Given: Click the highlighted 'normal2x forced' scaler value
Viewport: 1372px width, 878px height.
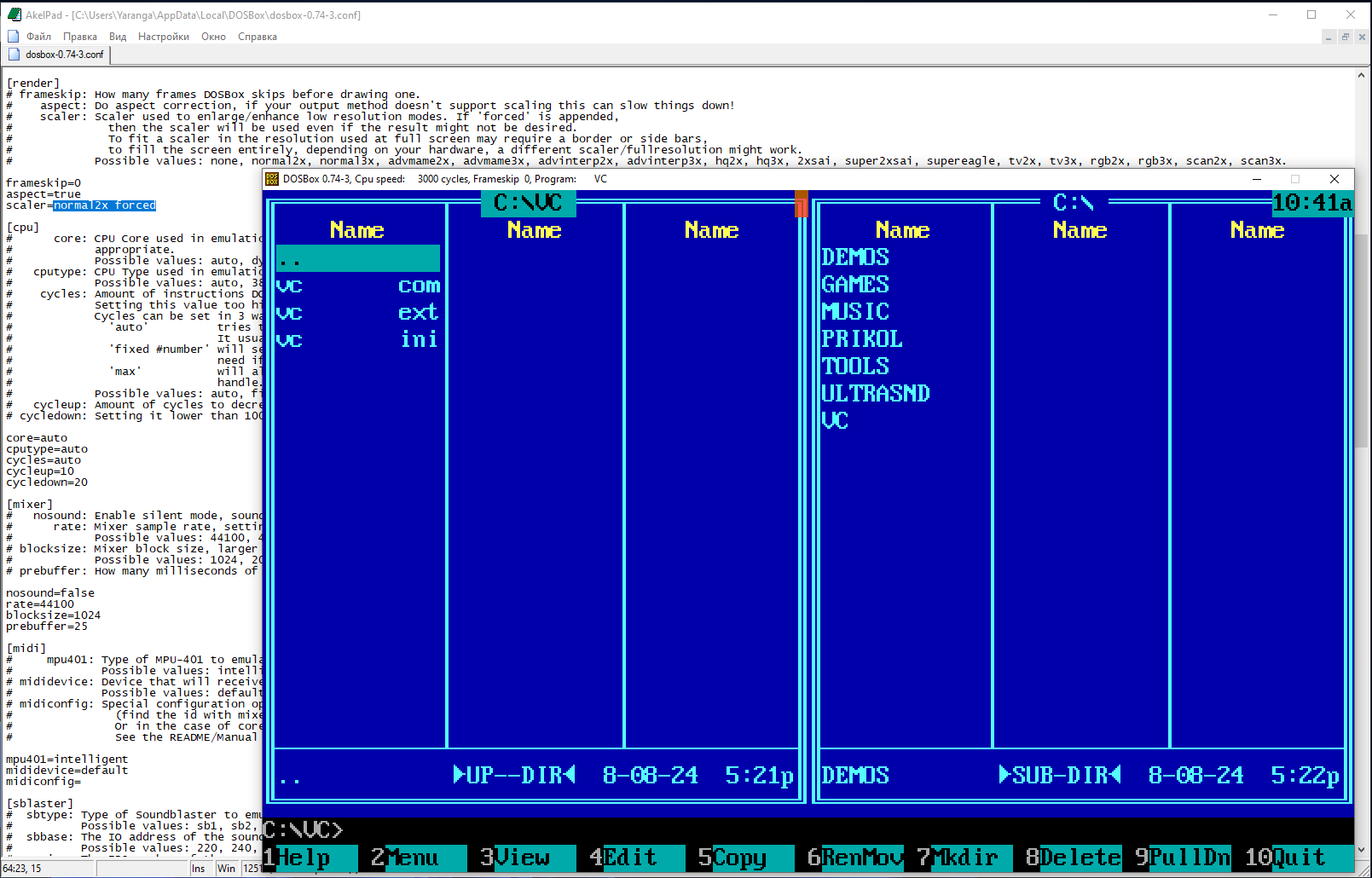Looking at the screenshot, I should click(x=105, y=205).
